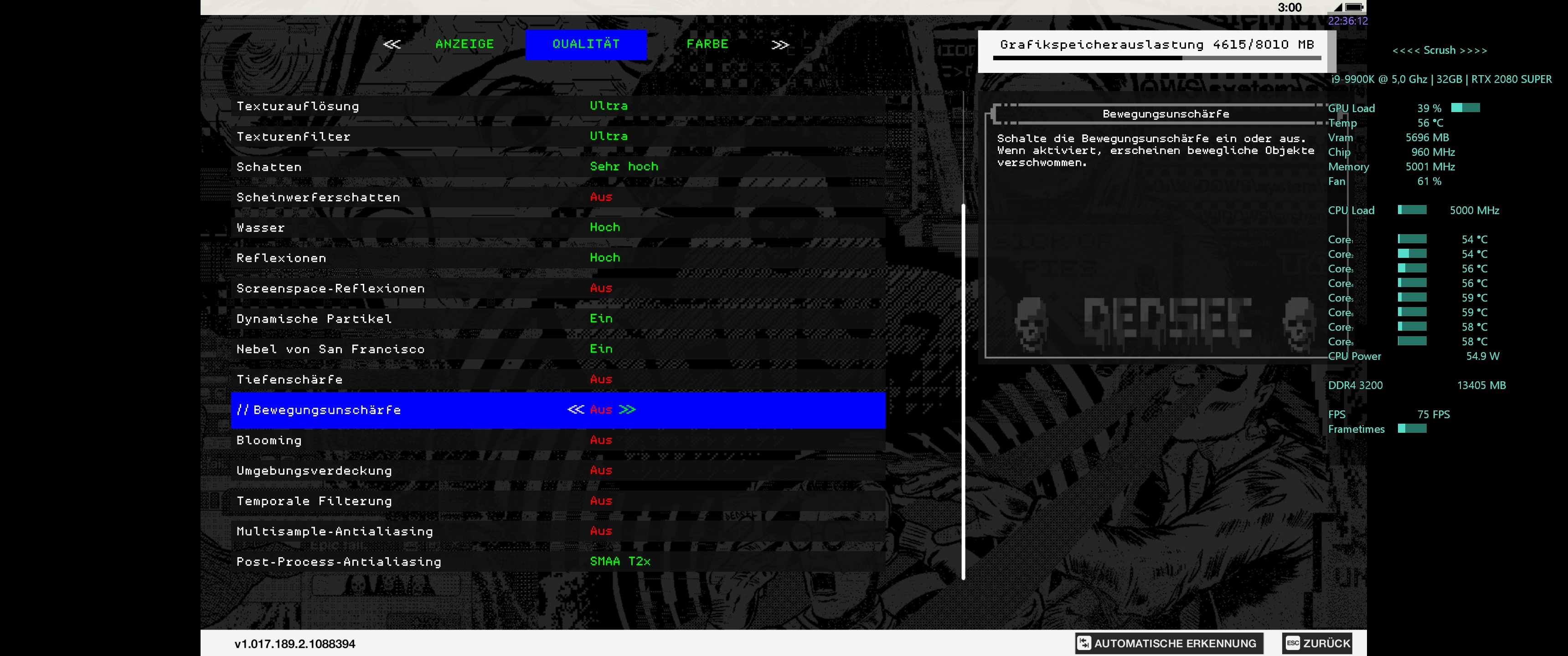The height and width of the screenshot is (656, 1568).
Task: Switch to the ANZEIGE tab
Action: 464,45
